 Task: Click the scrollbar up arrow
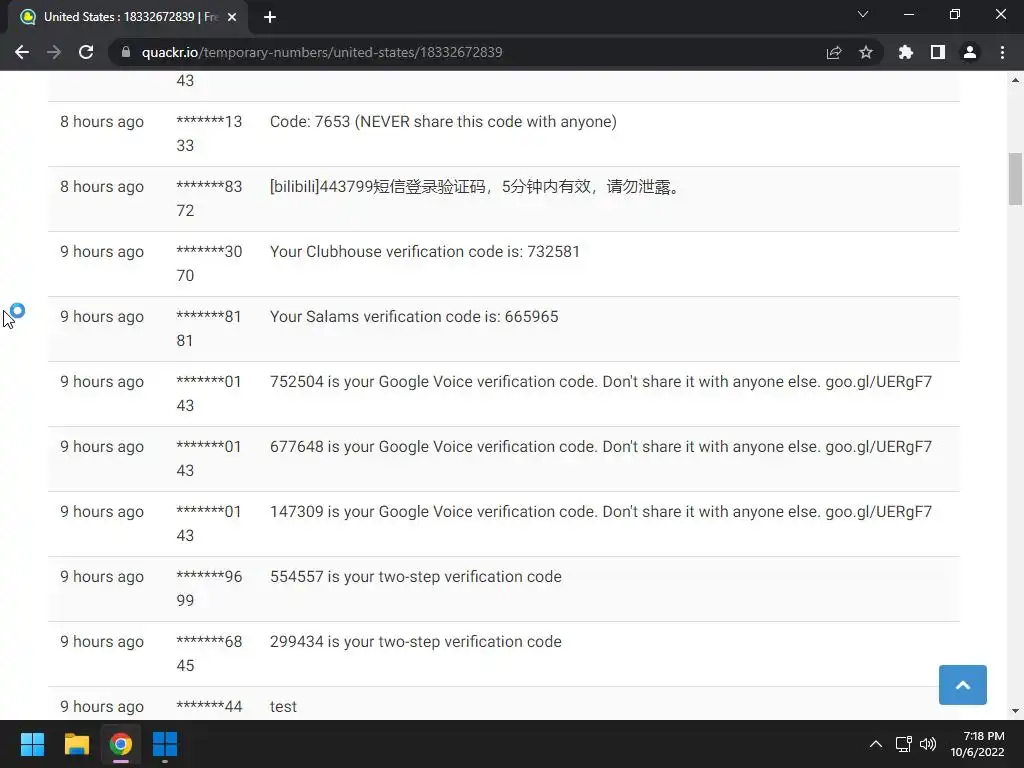click(1015, 80)
